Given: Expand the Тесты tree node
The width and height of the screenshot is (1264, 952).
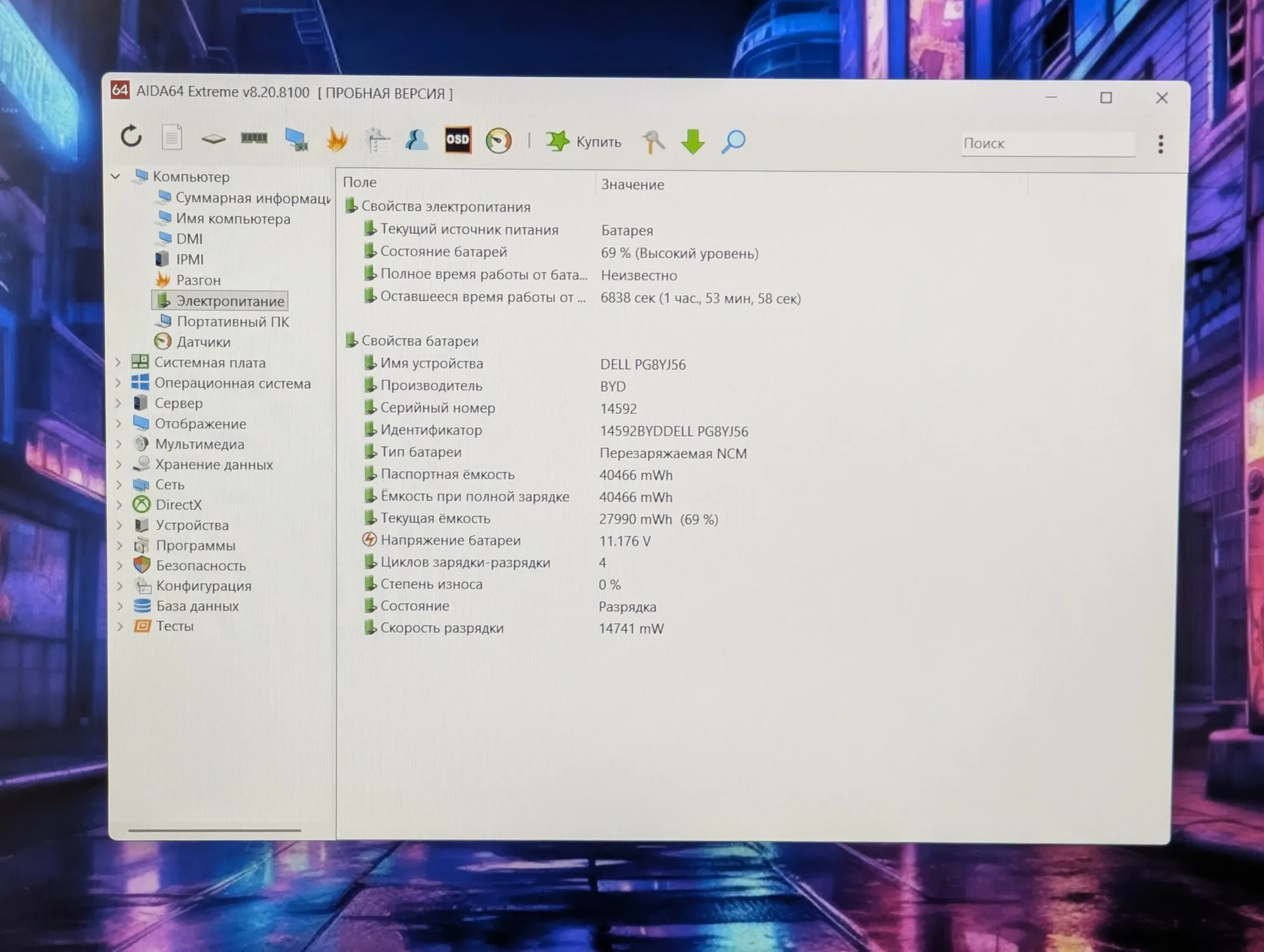Looking at the screenshot, I should tap(119, 626).
